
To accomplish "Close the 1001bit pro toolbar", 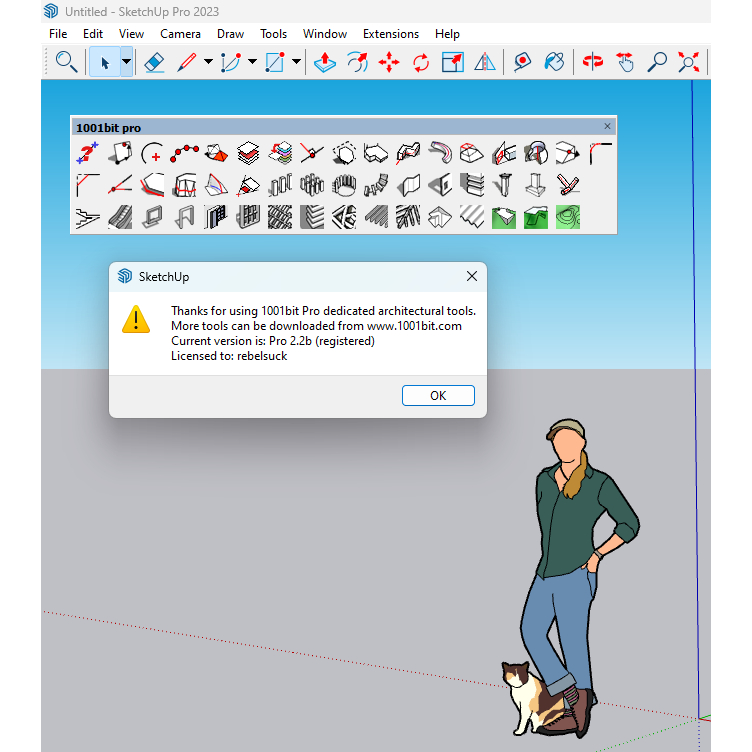I will [x=607, y=126].
